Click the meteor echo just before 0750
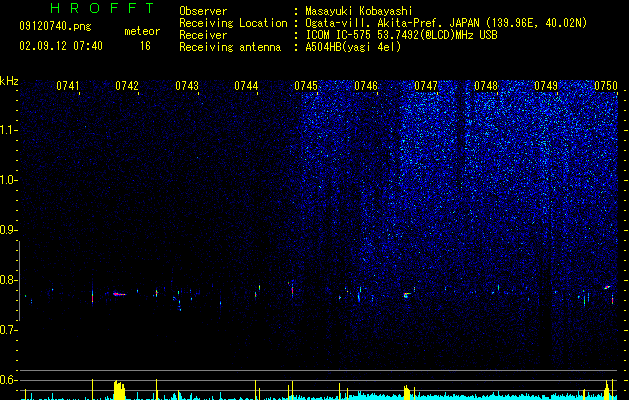Image resolution: width=629 pixels, height=400 pixels. coord(607,287)
